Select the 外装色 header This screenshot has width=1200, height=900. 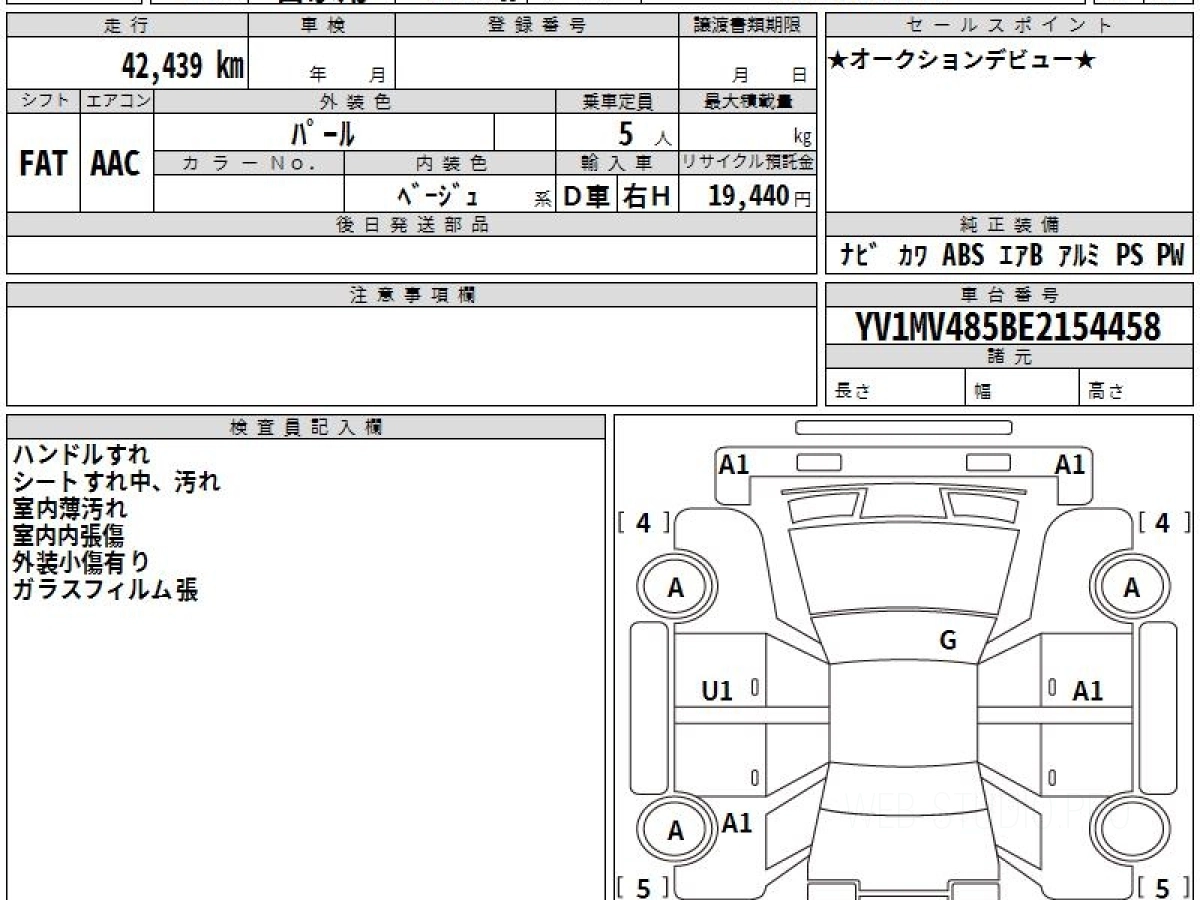(355, 101)
